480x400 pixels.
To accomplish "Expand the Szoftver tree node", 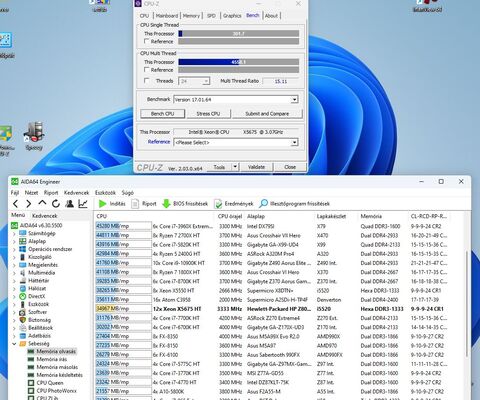I will 14,312.
